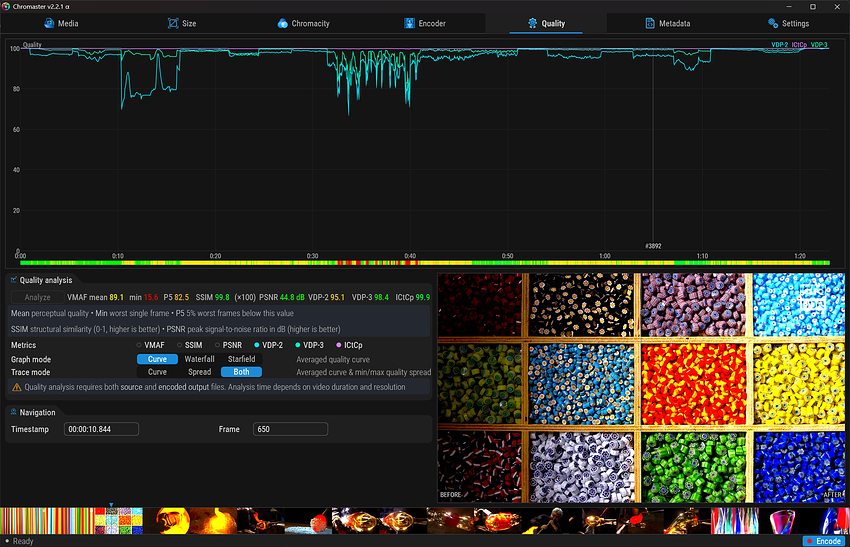Click the Media tab icon
This screenshot has width=850, height=547.
pos(49,23)
